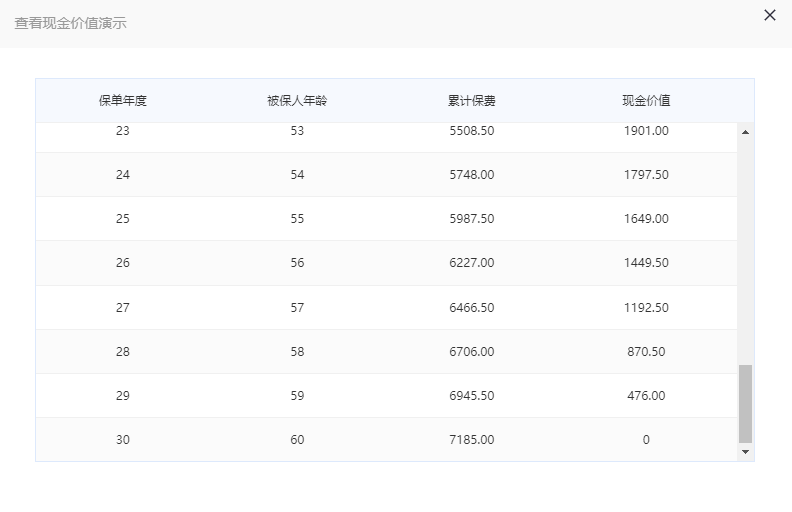Click the cash value 1192.50 cell

646,308
